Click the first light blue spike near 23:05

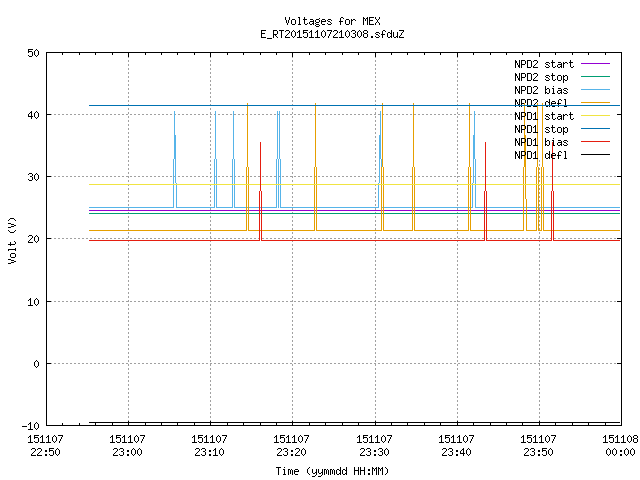coord(175,159)
